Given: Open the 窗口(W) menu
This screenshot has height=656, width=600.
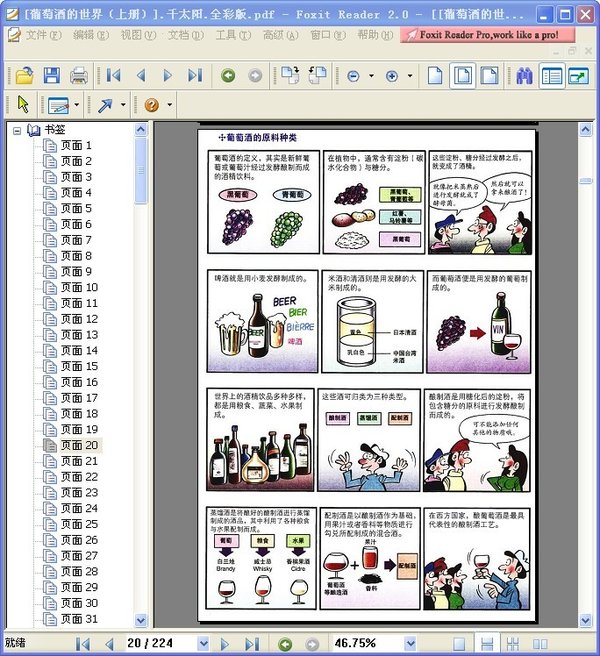Looking at the screenshot, I should click(x=328, y=35).
